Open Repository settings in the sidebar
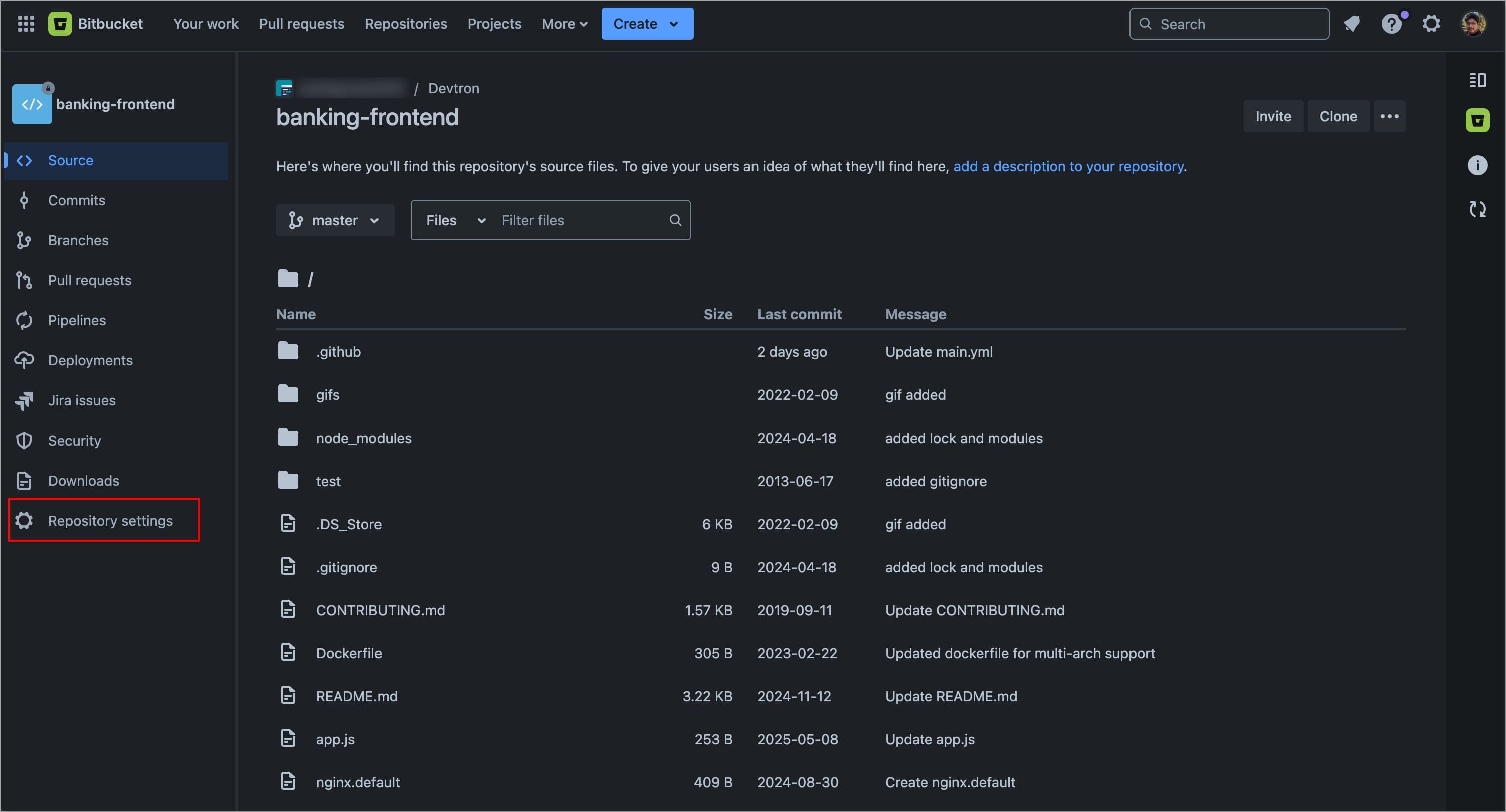Viewport: 1506px width, 812px height. pos(110,520)
